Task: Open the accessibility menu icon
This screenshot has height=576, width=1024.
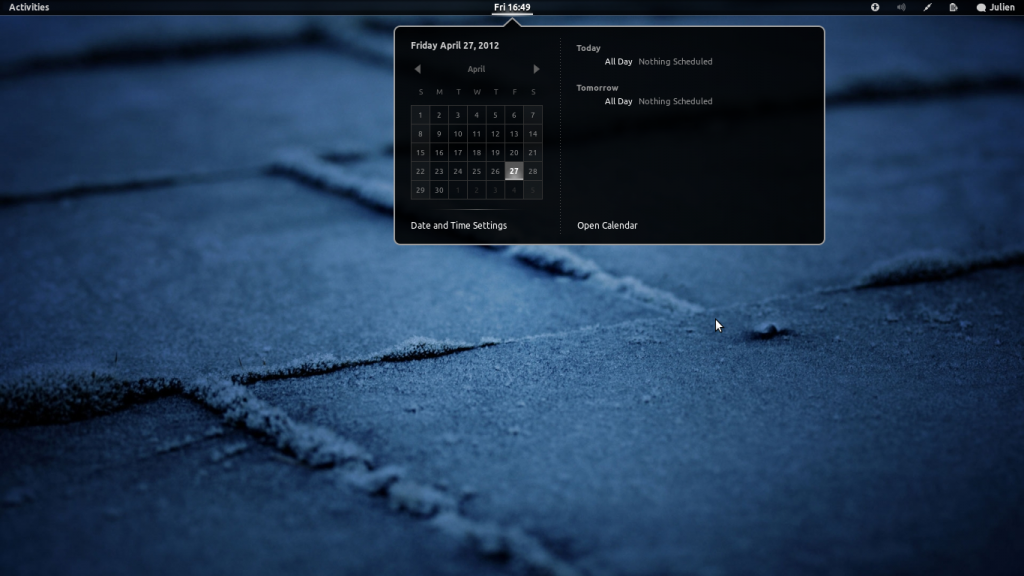Action: tap(875, 7)
